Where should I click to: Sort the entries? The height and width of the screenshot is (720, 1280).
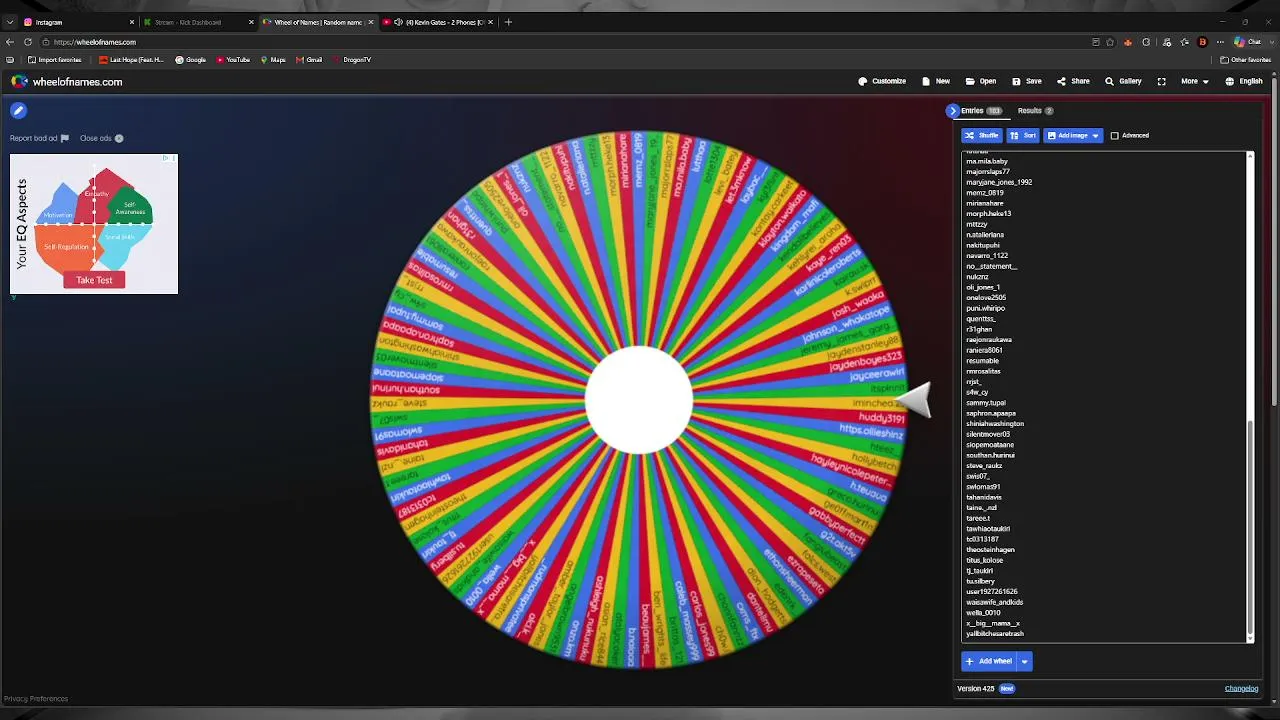click(x=1023, y=135)
